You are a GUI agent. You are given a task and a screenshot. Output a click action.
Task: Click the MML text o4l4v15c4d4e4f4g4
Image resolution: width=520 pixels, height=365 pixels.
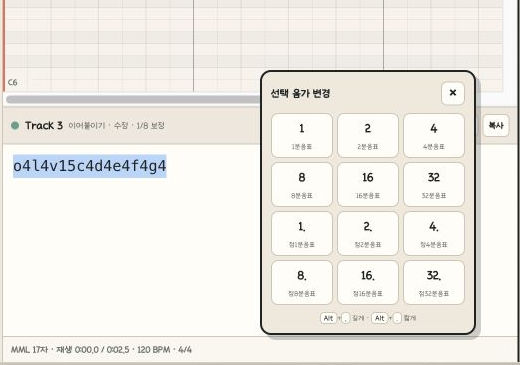click(x=89, y=166)
